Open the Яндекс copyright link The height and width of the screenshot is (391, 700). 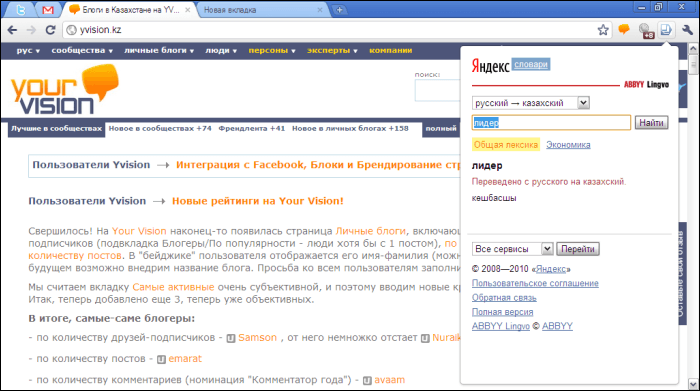coord(550,269)
